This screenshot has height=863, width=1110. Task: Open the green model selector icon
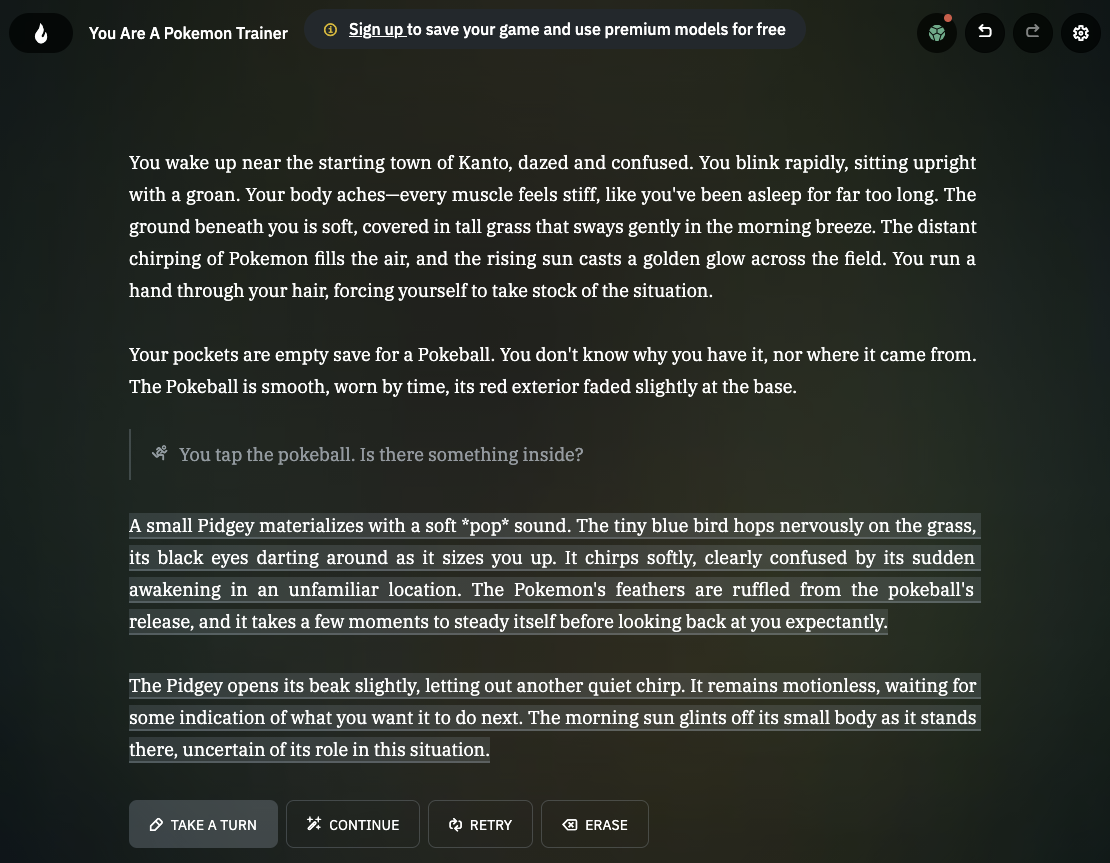pyautogui.click(x=937, y=33)
